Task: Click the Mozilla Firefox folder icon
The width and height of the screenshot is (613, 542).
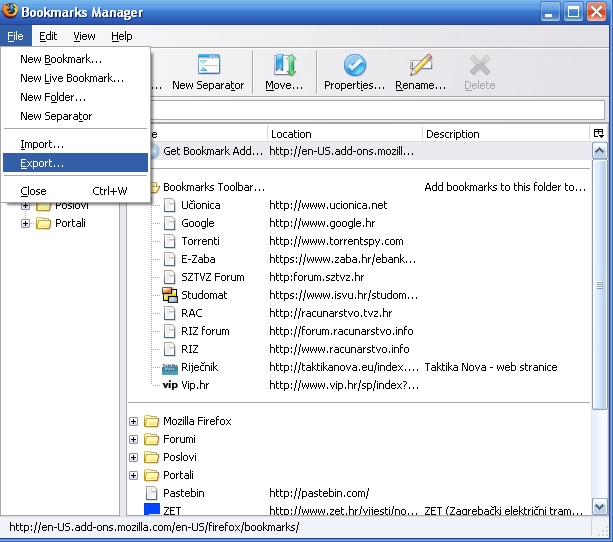Action: (151, 421)
